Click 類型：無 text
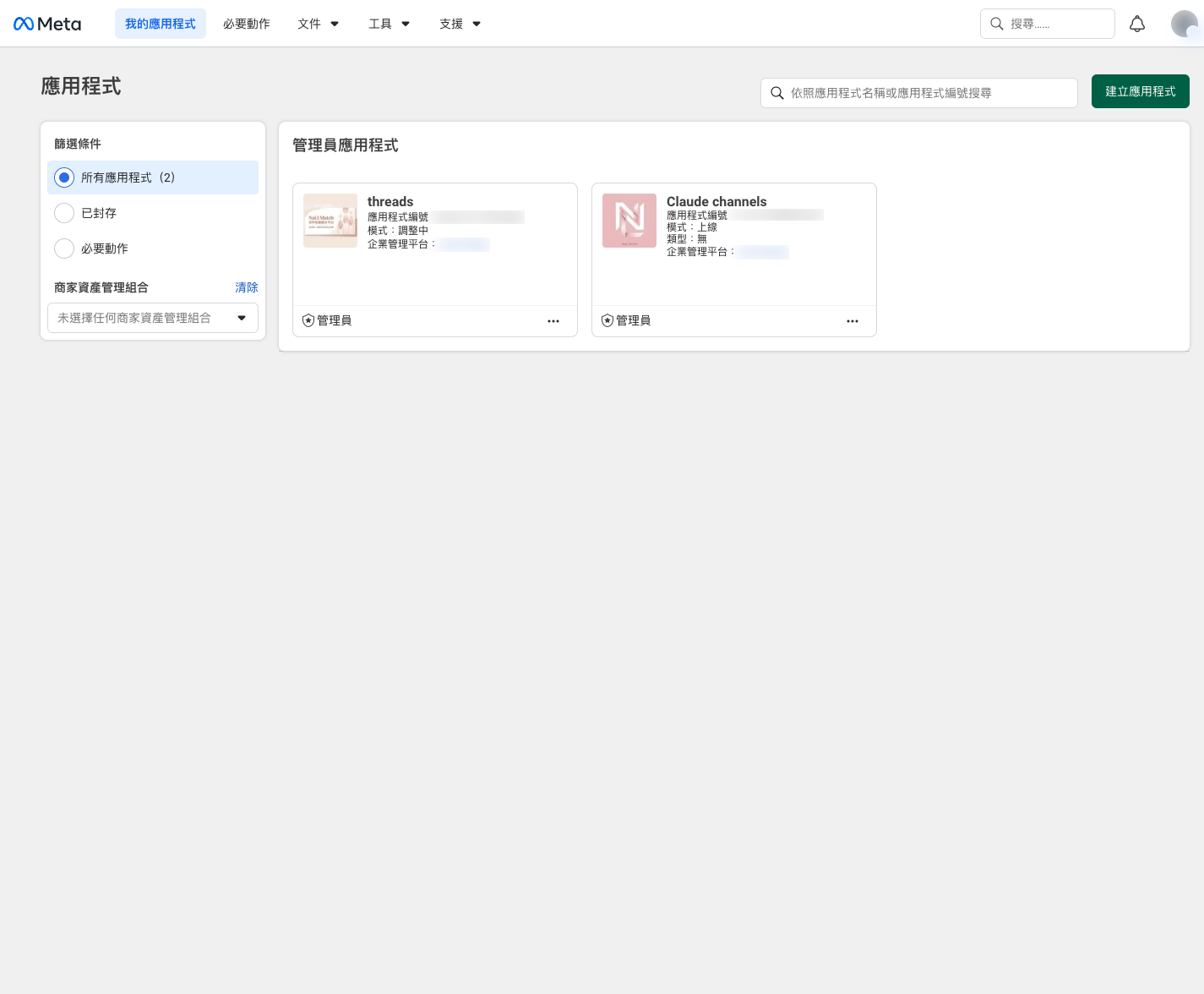The width and height of the screenshot is (1204, 994). pos(687,239)
